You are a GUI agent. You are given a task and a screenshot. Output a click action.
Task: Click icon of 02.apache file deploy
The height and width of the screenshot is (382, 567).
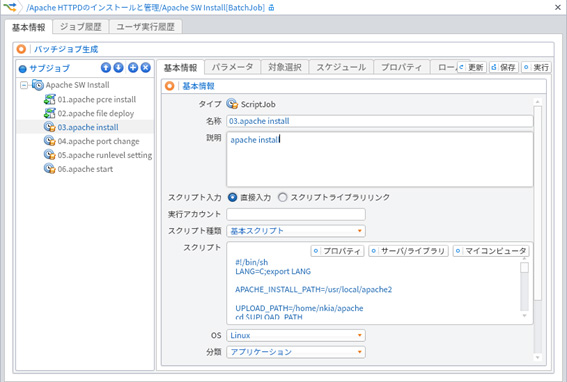[x=50, y=113]
